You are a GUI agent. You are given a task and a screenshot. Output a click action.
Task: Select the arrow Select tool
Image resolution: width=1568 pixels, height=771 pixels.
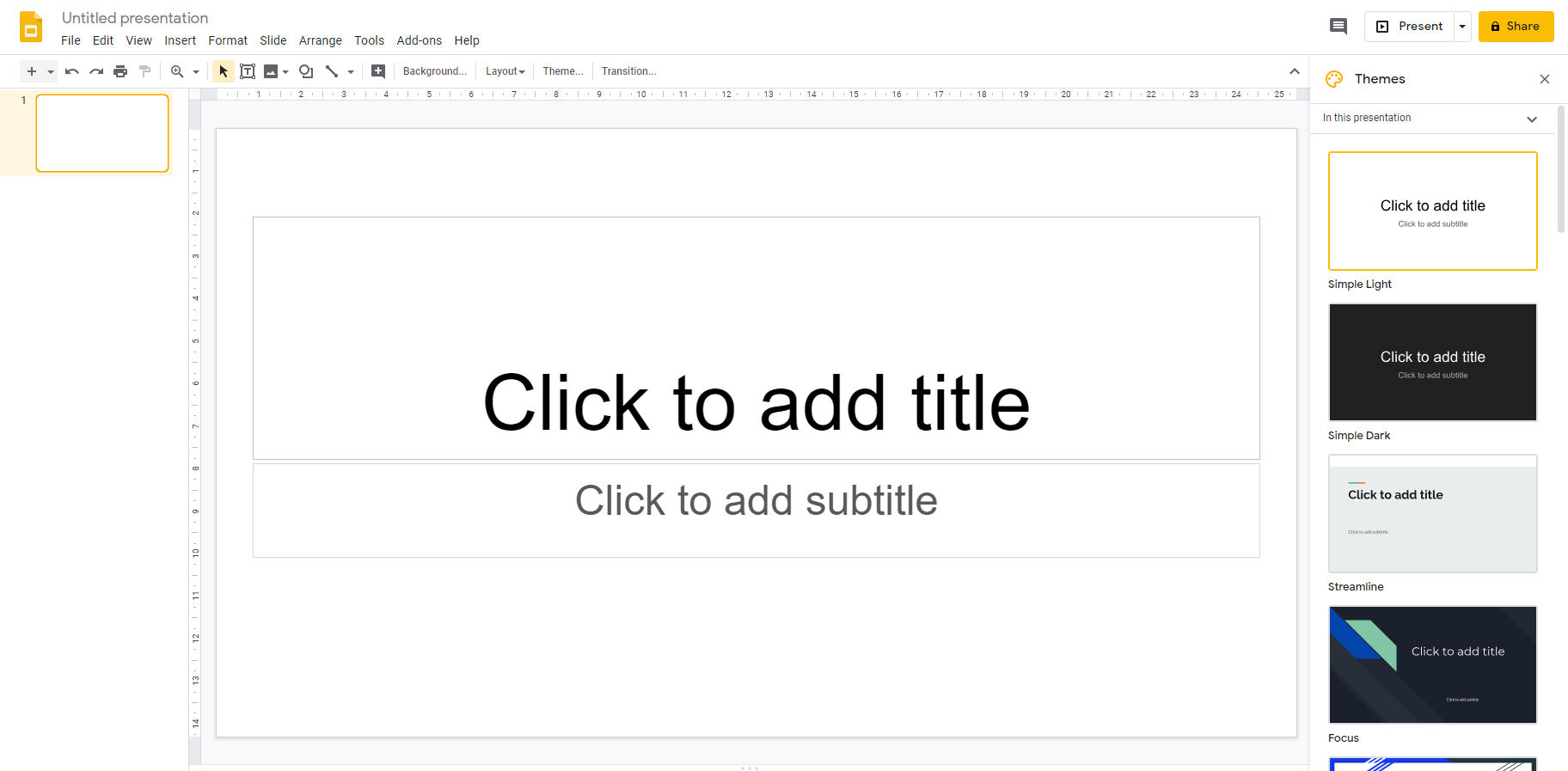(224, 71)
